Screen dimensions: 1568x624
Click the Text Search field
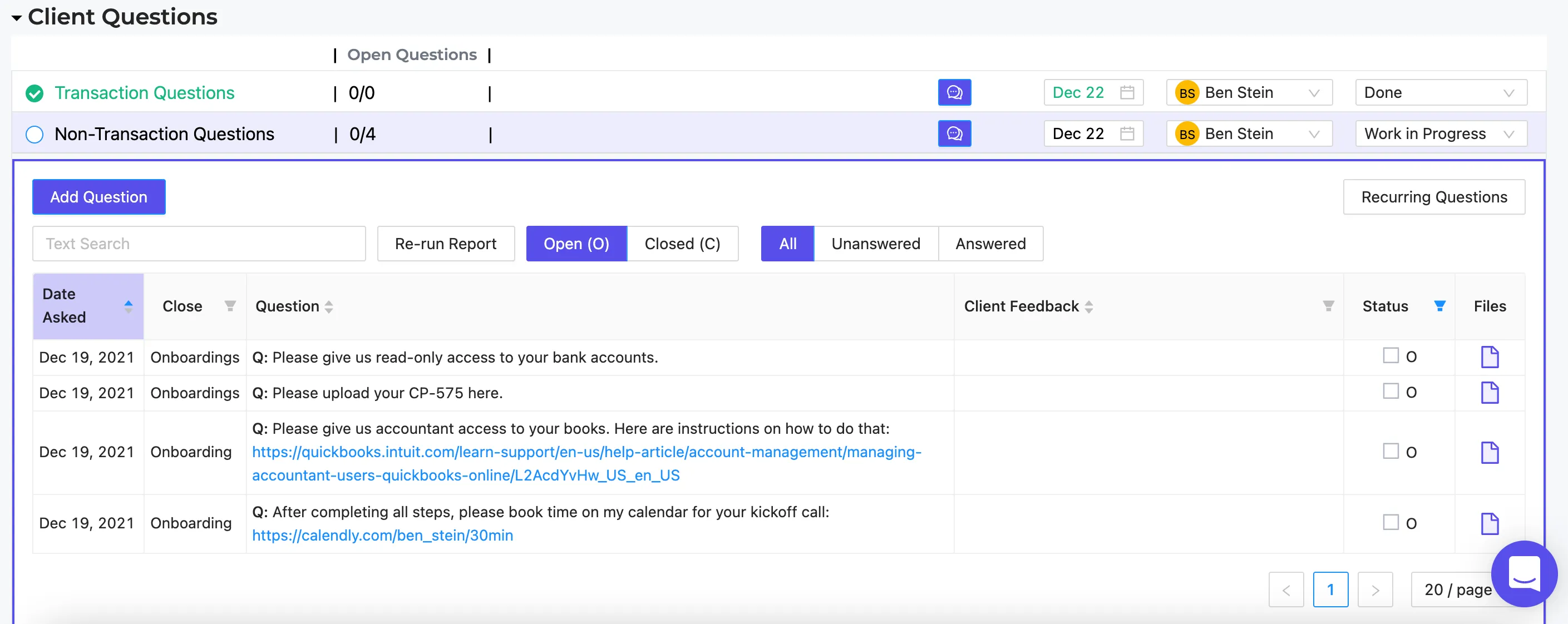[x=199, y=244]
